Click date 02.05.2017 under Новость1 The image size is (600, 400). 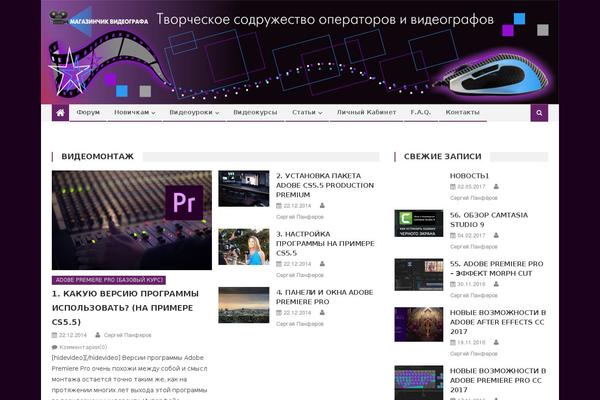tap(471, 186)
